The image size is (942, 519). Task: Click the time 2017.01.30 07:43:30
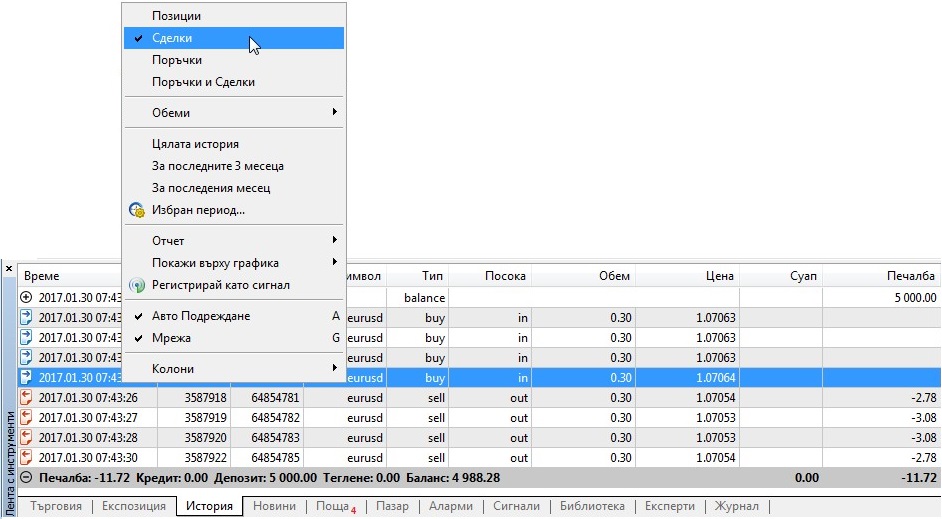tap(88, 458)
